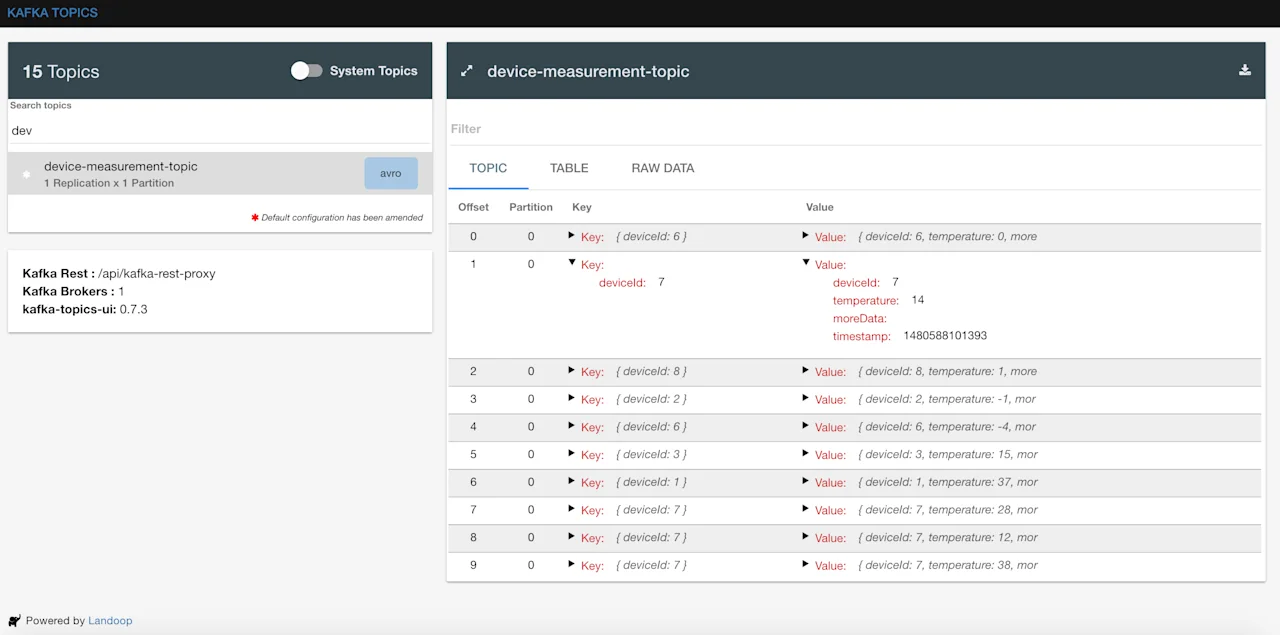Collapse the Key for offset 1
The height and width of the screenshot is (635, 1280).
pyautogui.click(x=571, y=262)
